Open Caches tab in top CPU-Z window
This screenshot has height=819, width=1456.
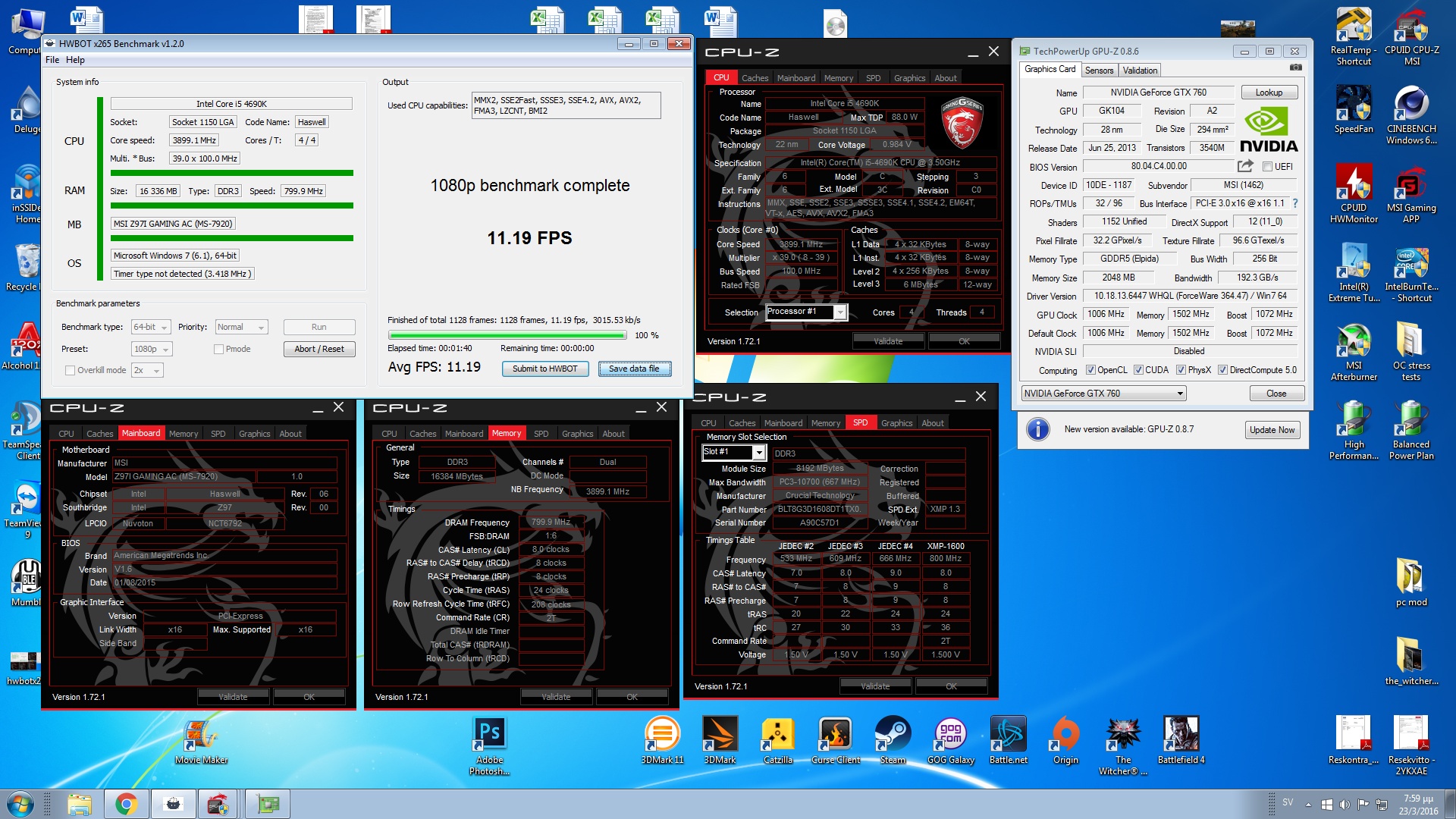point(755,78)
